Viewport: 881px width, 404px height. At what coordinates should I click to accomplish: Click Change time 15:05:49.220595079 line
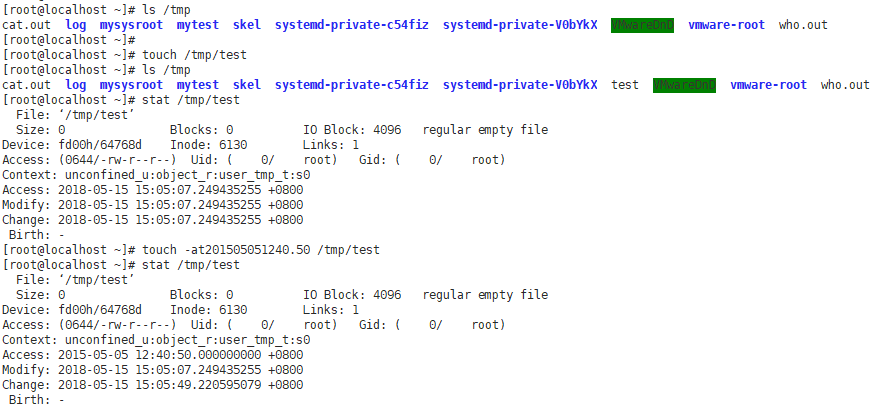[x=153, y=385]
